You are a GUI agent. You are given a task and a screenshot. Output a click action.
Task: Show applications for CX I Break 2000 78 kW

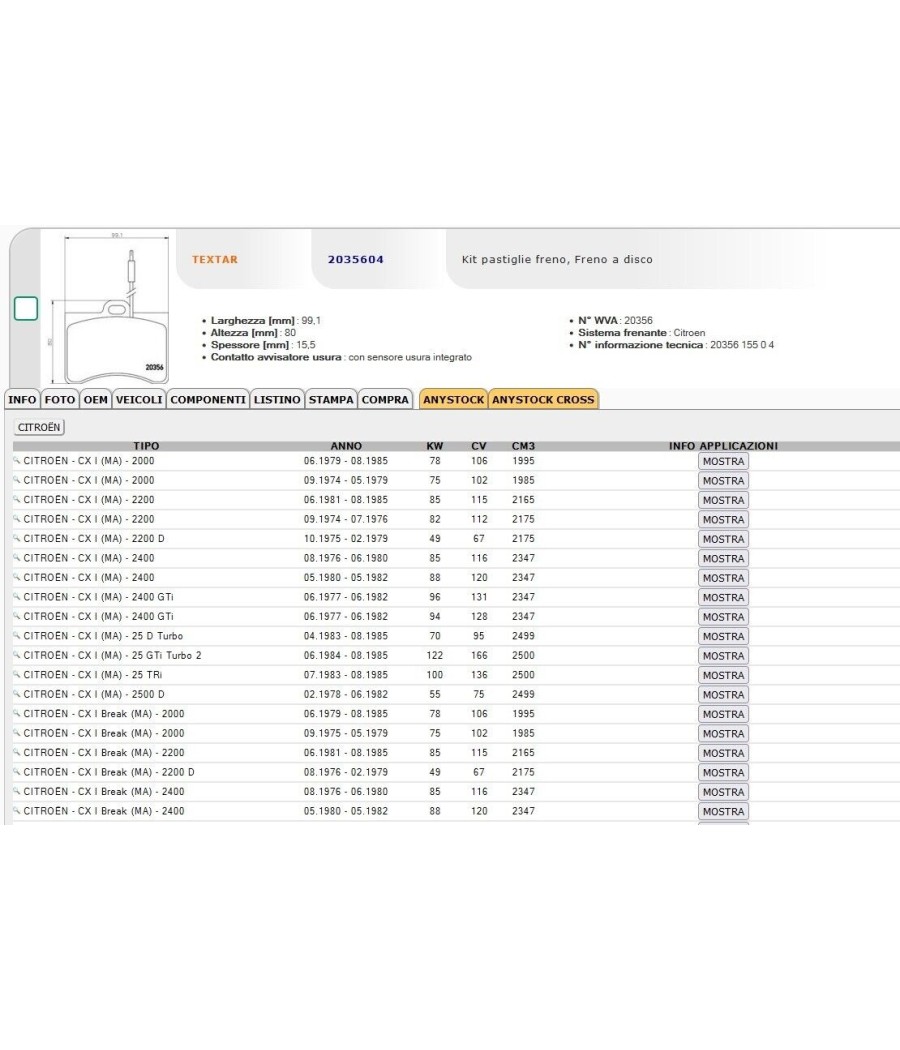[x=723, y=714]
